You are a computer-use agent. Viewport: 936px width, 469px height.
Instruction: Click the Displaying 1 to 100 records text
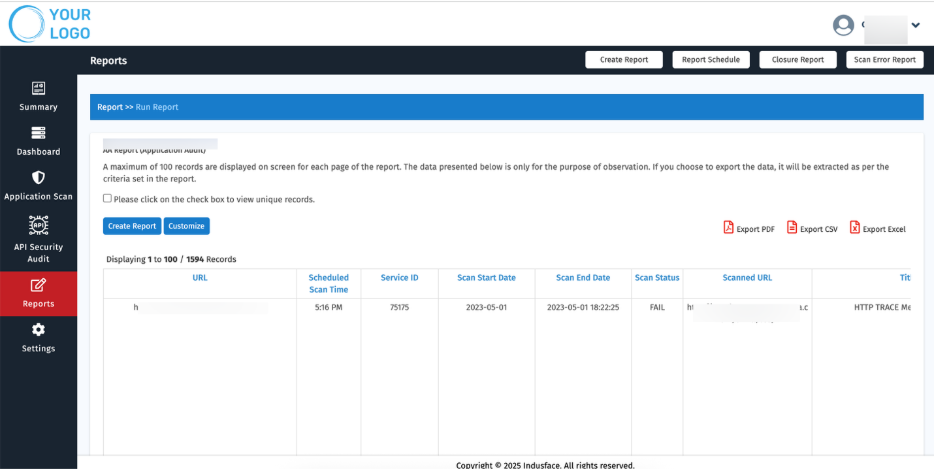click(171, 260)
